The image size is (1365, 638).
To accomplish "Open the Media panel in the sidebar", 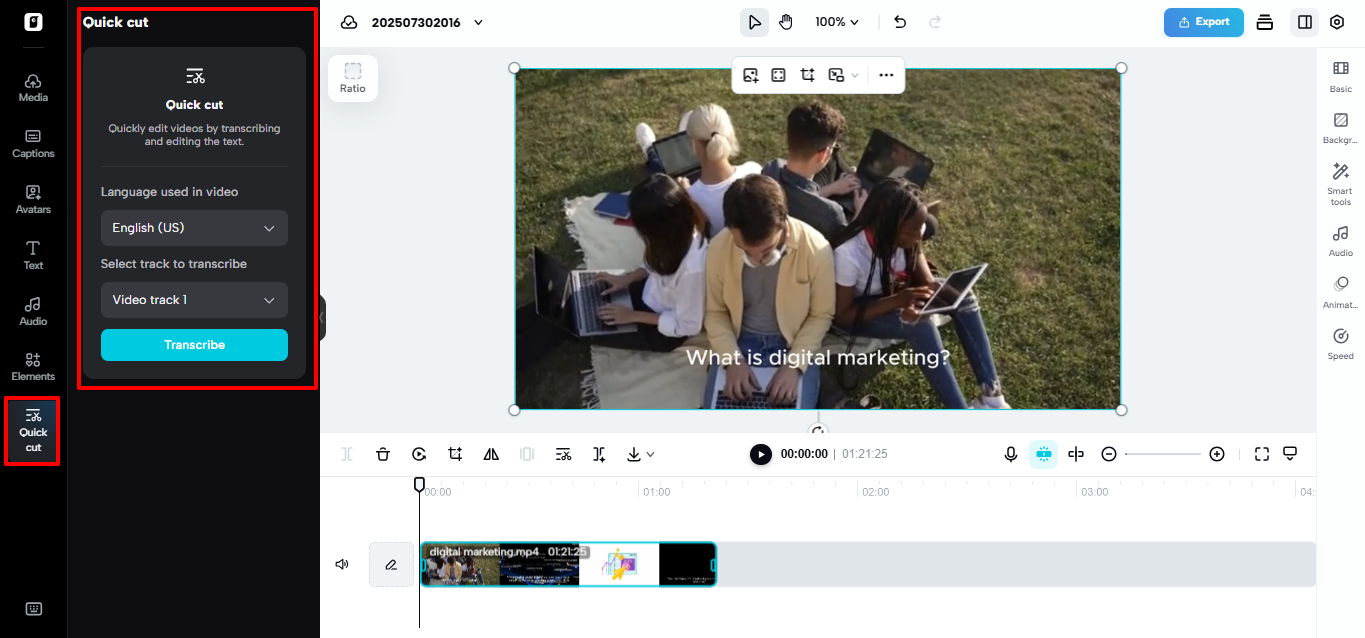I will coord(33,88).
